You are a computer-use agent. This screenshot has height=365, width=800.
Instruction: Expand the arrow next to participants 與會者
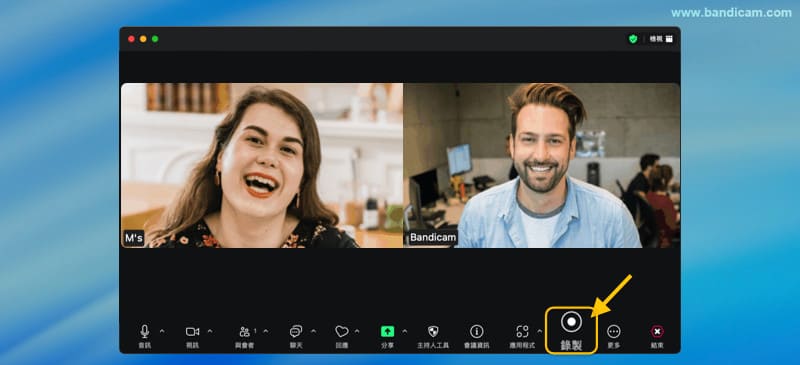coord(266,331)
